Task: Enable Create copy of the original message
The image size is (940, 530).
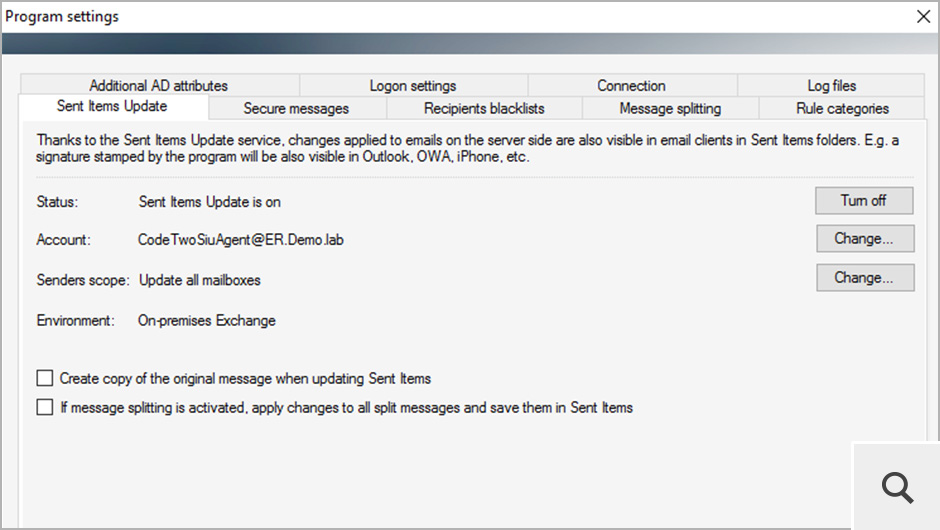Action: pyautogui.click(x=45, y=378)
